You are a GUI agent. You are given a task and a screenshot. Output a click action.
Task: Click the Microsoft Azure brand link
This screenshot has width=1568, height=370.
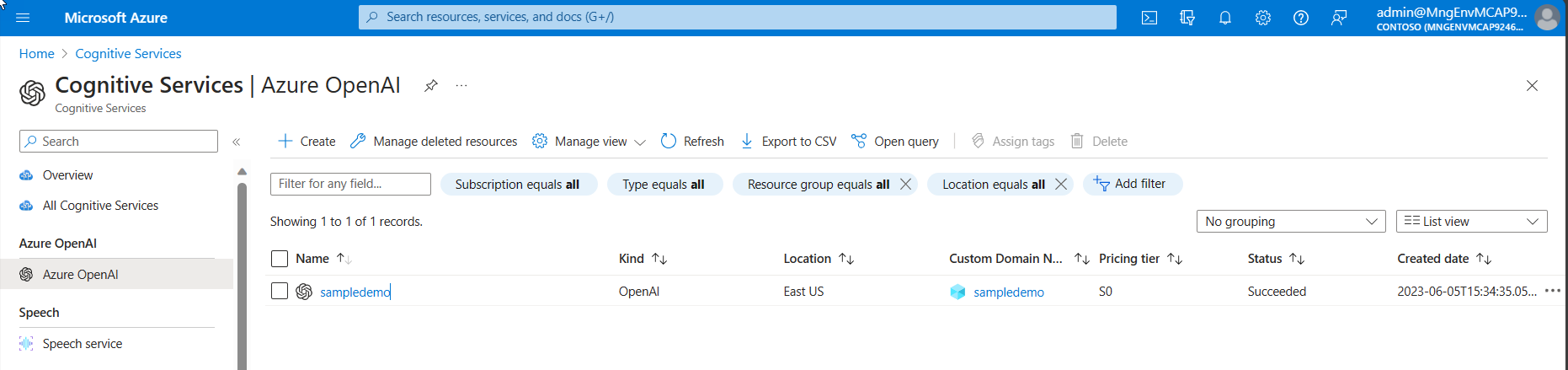click(x=115, y=18)
